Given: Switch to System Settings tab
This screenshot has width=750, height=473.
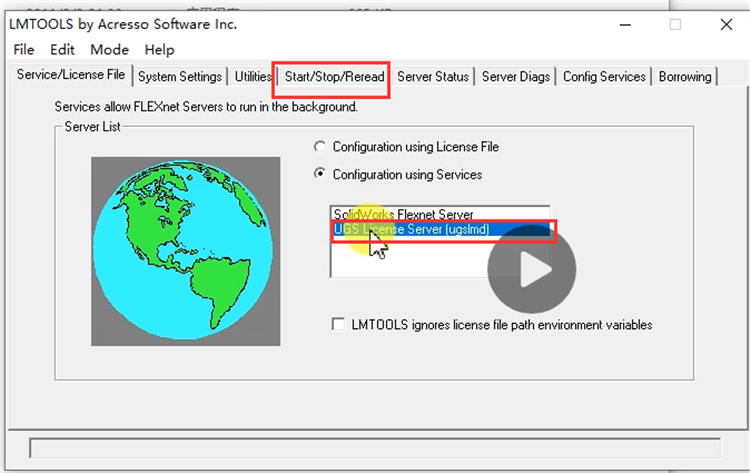Looking at the screenshot, I should coord(180,77).
